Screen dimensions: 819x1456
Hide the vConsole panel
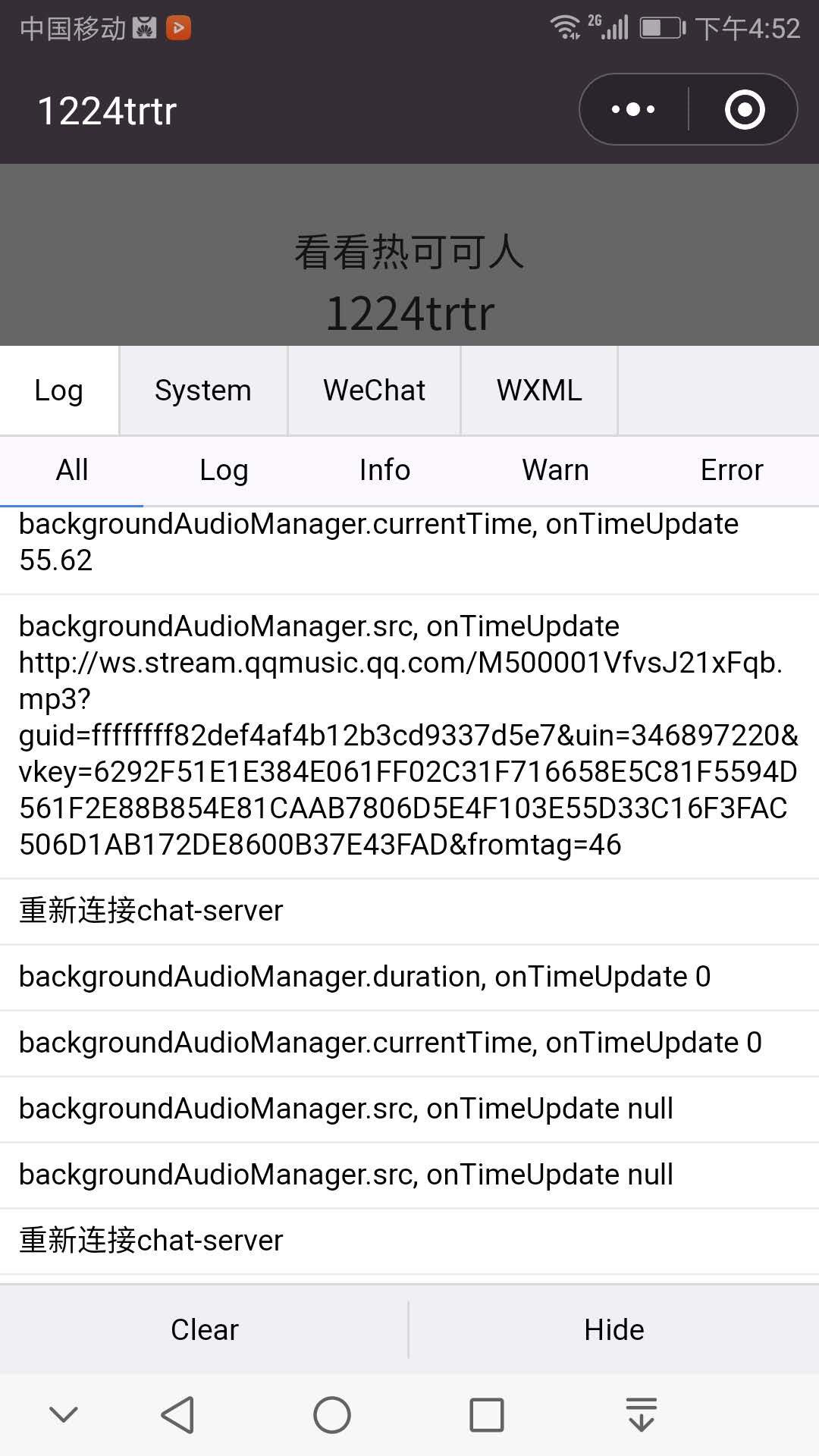point(614,1329)
